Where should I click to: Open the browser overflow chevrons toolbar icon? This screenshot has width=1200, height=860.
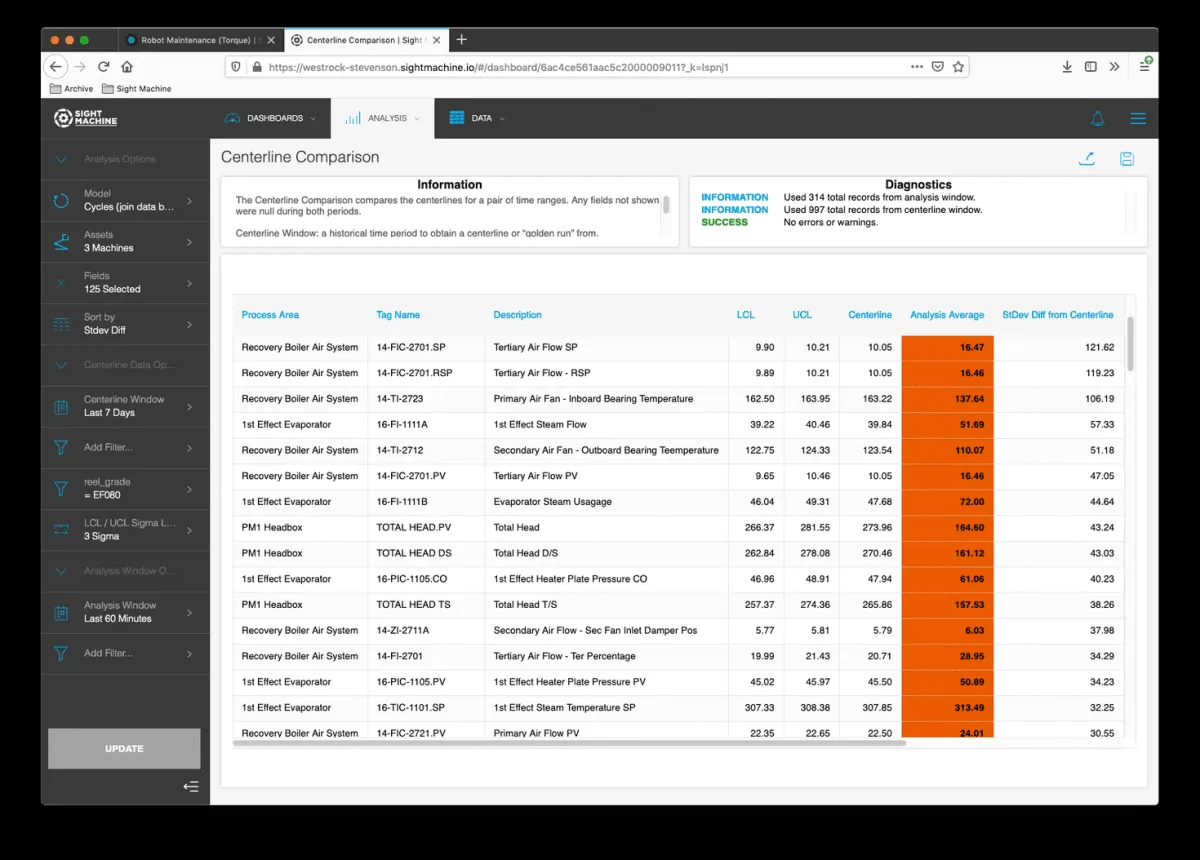1114,67
